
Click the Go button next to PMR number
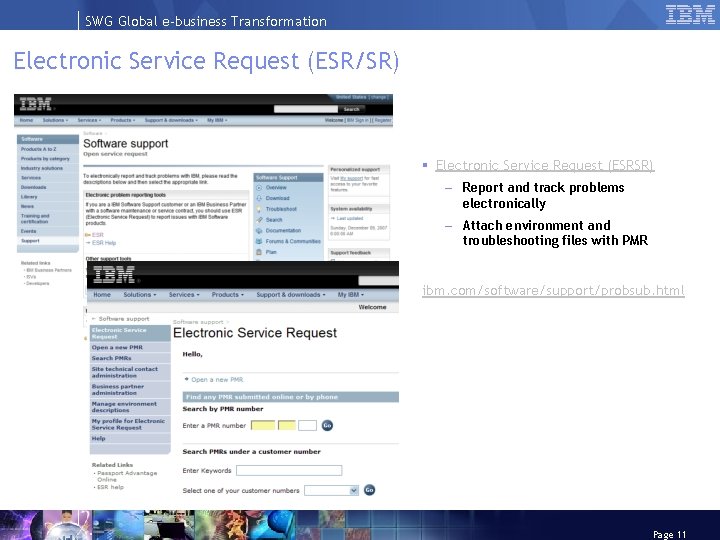click(x=327, y=426)
